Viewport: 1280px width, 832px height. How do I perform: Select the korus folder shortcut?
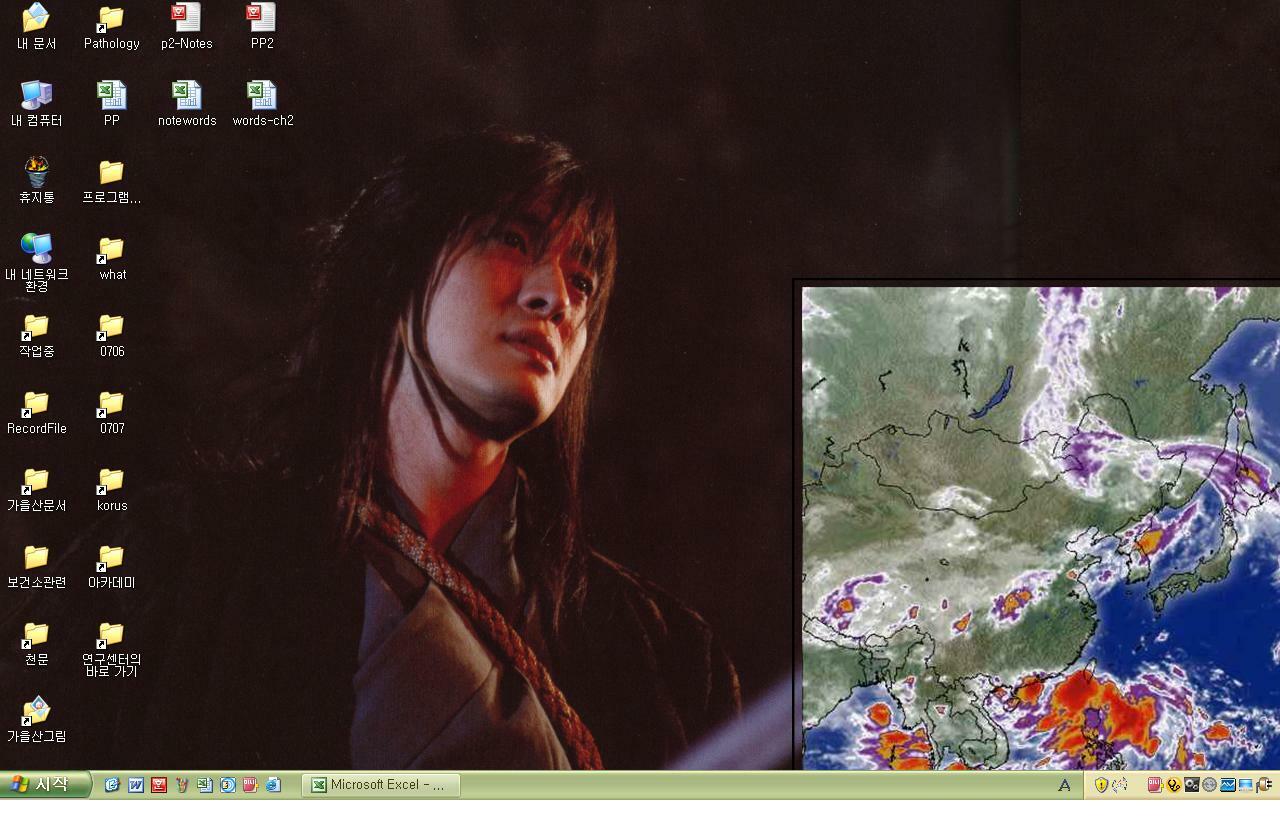click(x=112, y=489)
